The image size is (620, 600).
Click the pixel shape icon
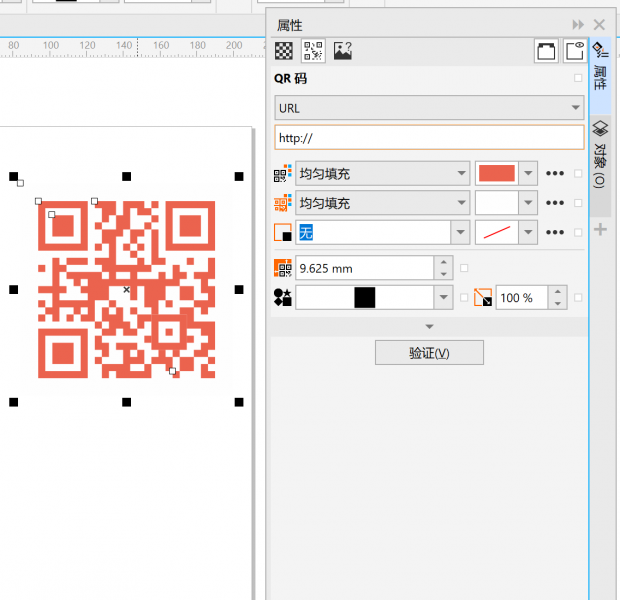pos(283,297)
